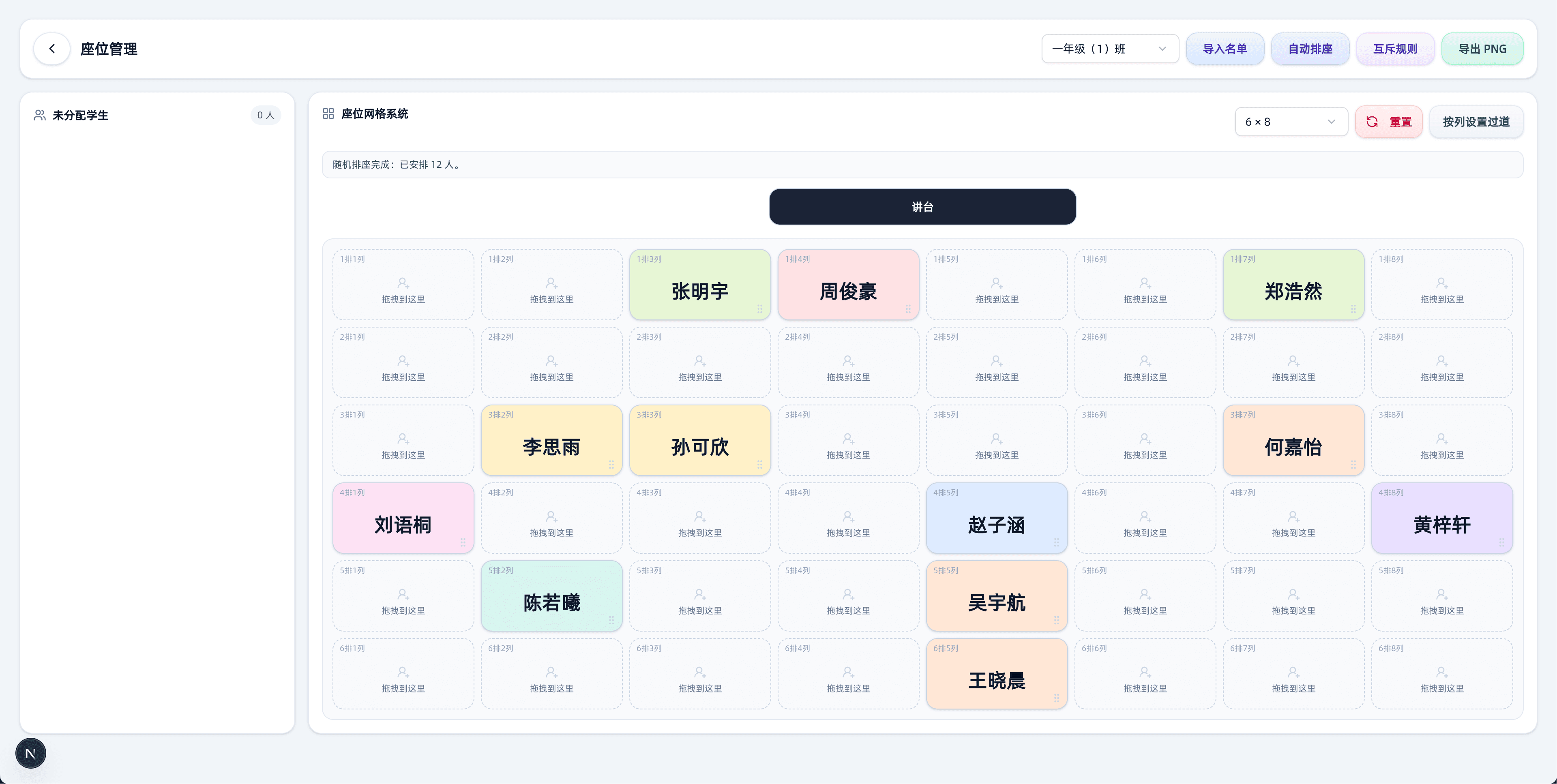Click the drag handle on 张明宇's seat card
This screenshot has width=1557, height=784.
click(760, 309)
